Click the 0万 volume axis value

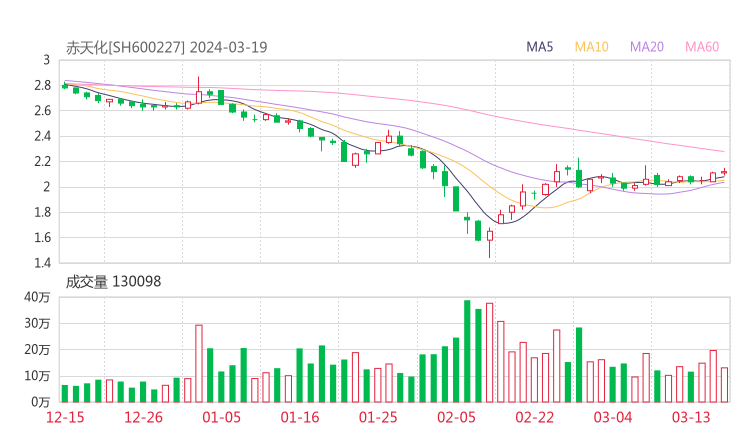(x=41, y=402)
